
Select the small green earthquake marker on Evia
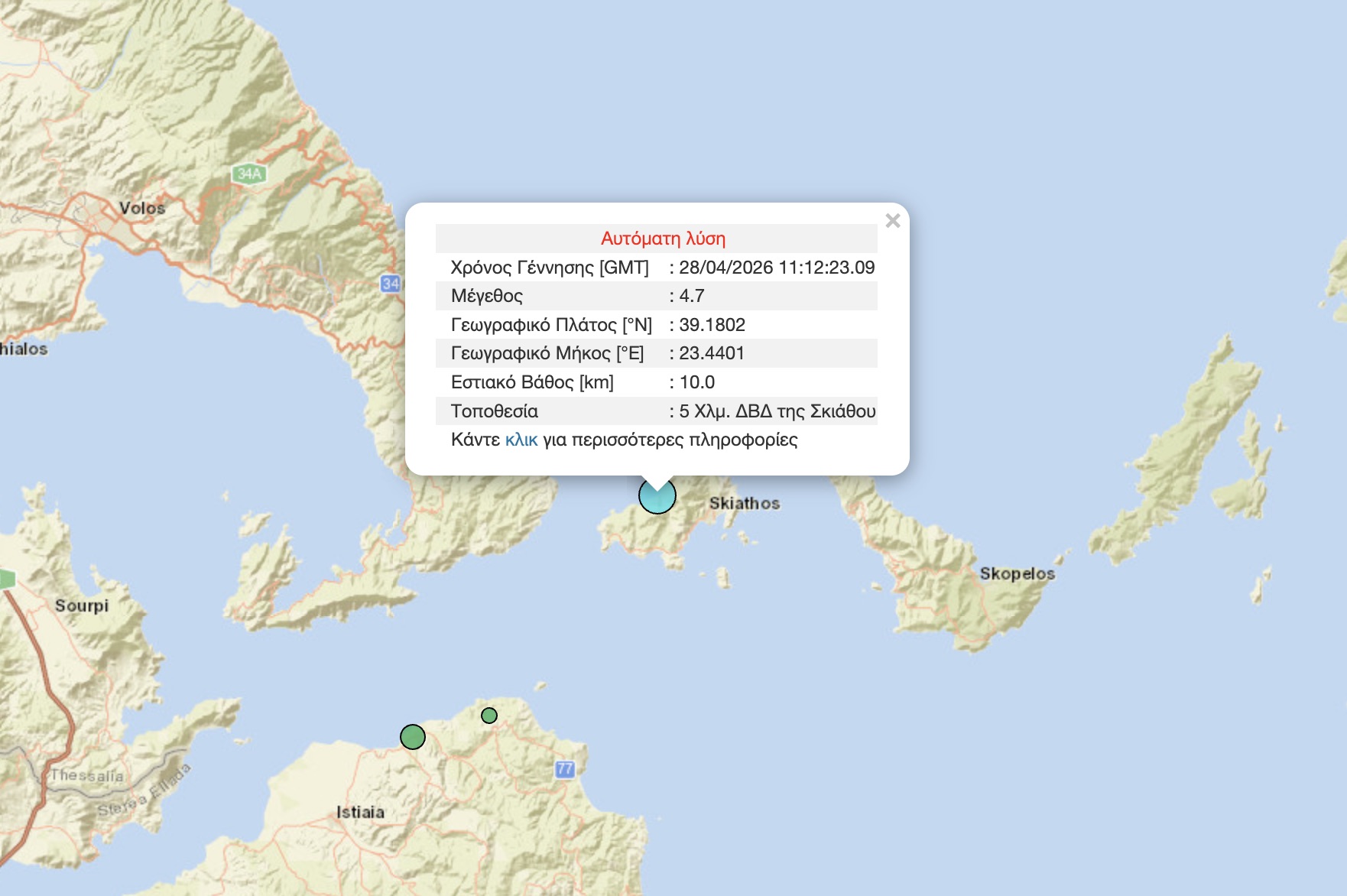[x=489, y=716]
